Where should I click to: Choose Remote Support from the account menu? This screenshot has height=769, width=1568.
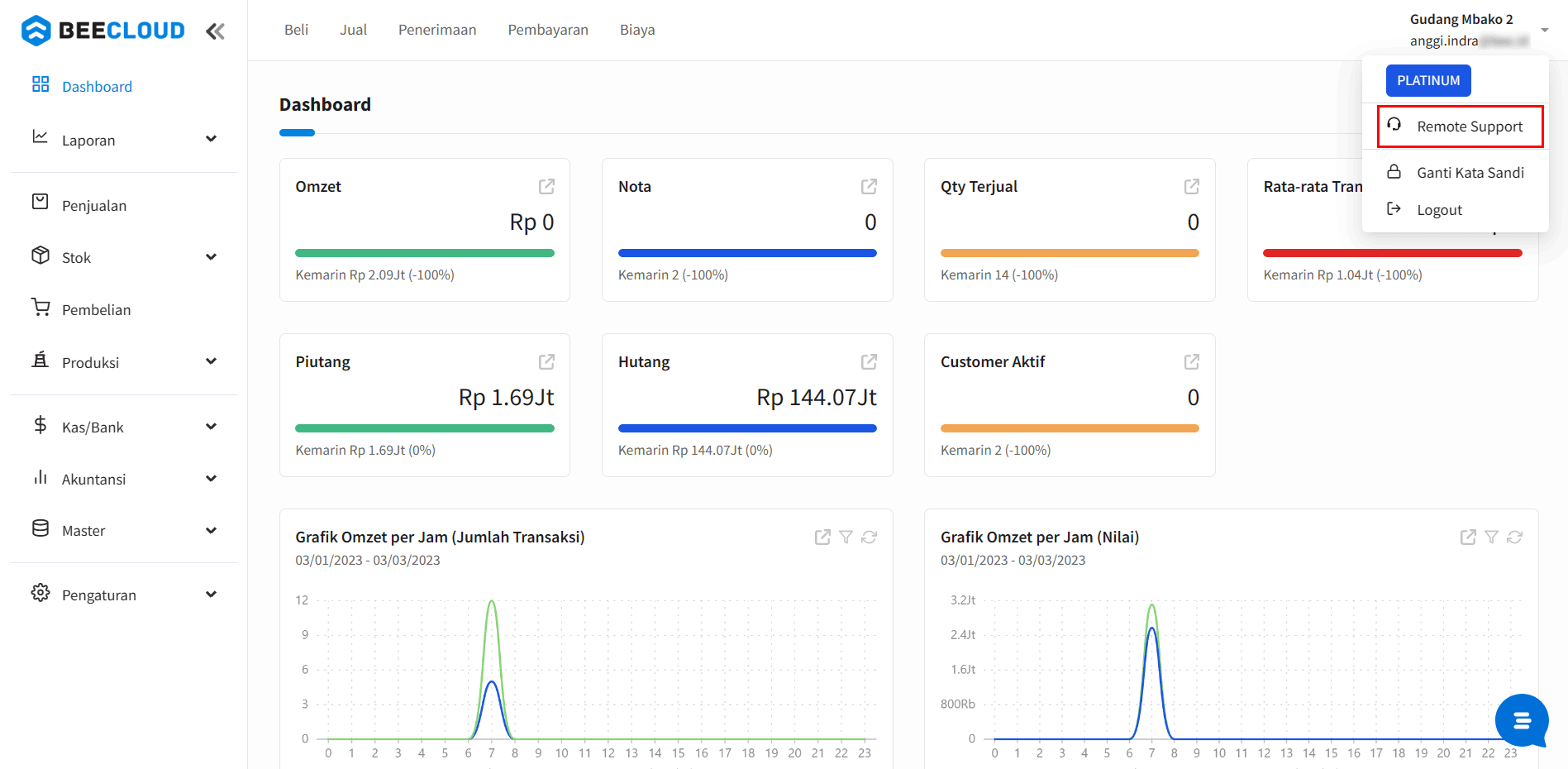pos(1460,127)
